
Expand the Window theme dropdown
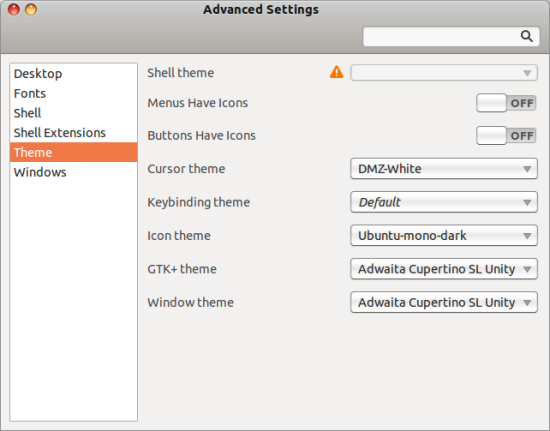click(x=444, y=302)
